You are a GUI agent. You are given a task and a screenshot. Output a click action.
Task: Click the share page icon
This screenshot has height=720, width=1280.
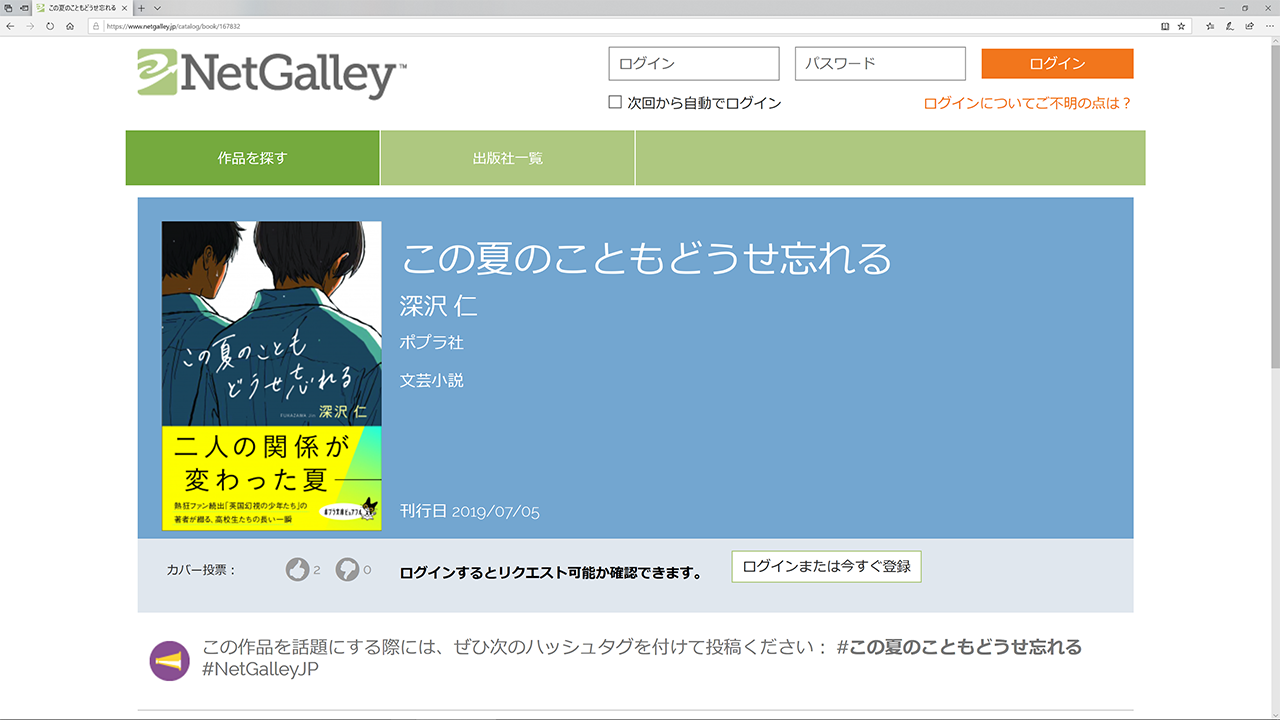tap(1249, 26)
